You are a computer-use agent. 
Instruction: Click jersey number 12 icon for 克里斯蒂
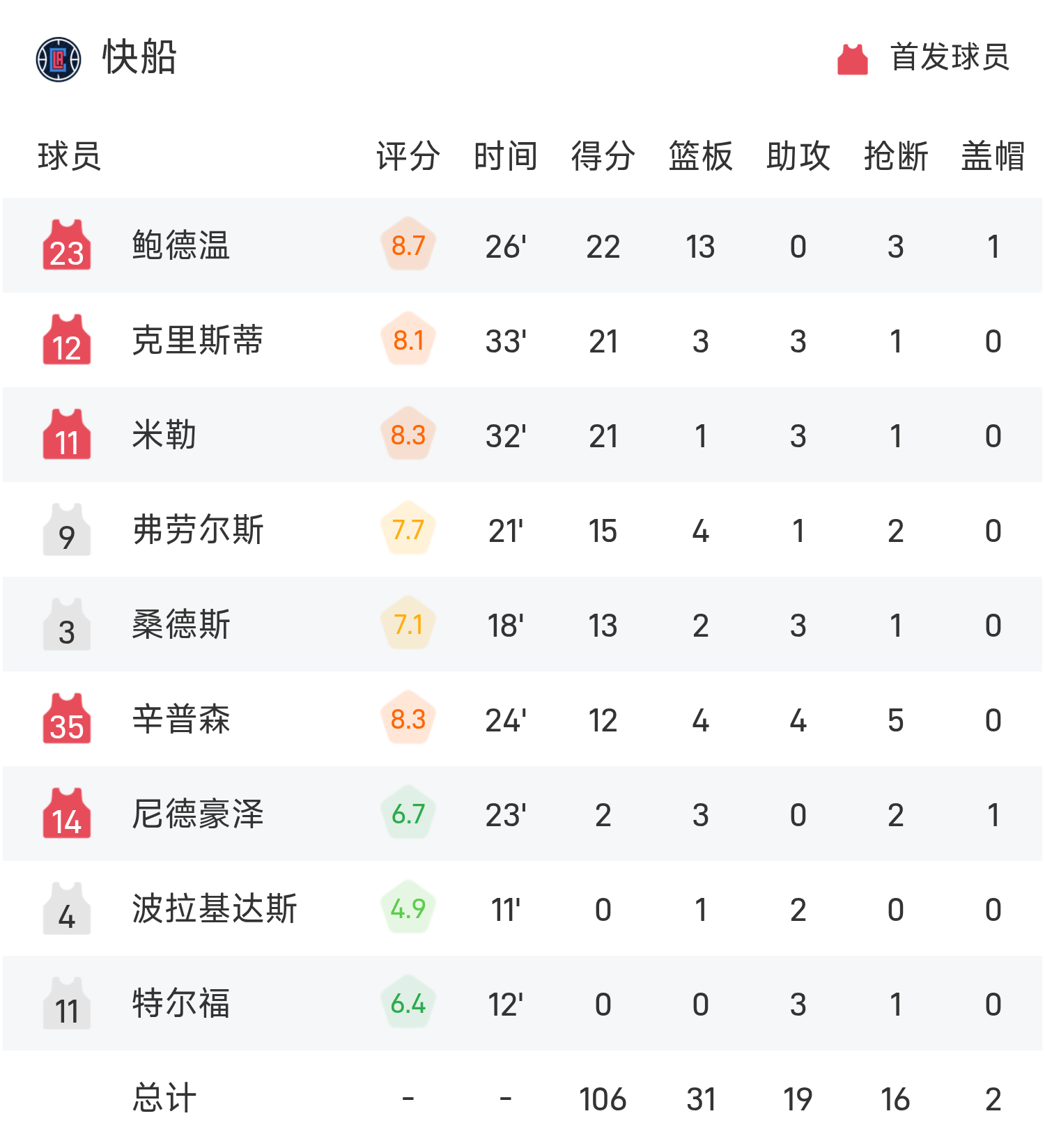[x=67, y=340]
